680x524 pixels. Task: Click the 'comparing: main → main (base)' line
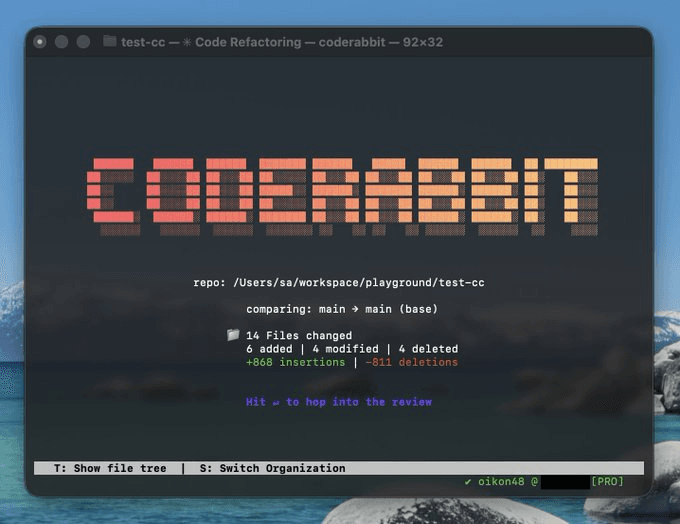point(342,309)
